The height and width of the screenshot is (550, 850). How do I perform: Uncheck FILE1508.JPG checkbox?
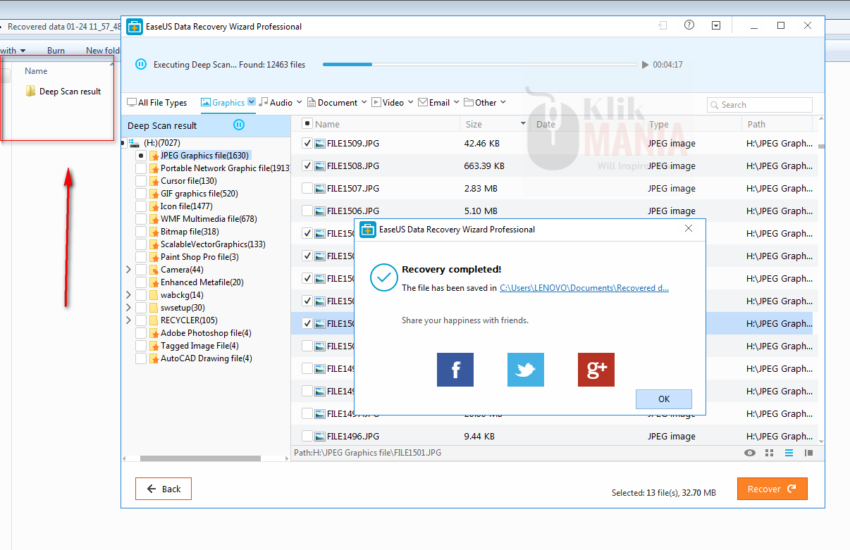pyautogui.click(x=307, y=166)
